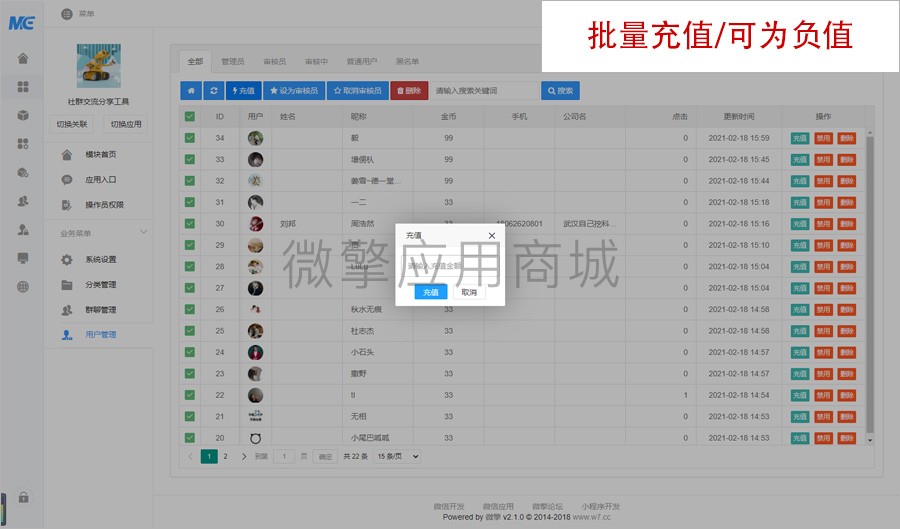Go to page 2 in pagination
Viewport: 900px width, 529px height.
pos(226,457)
